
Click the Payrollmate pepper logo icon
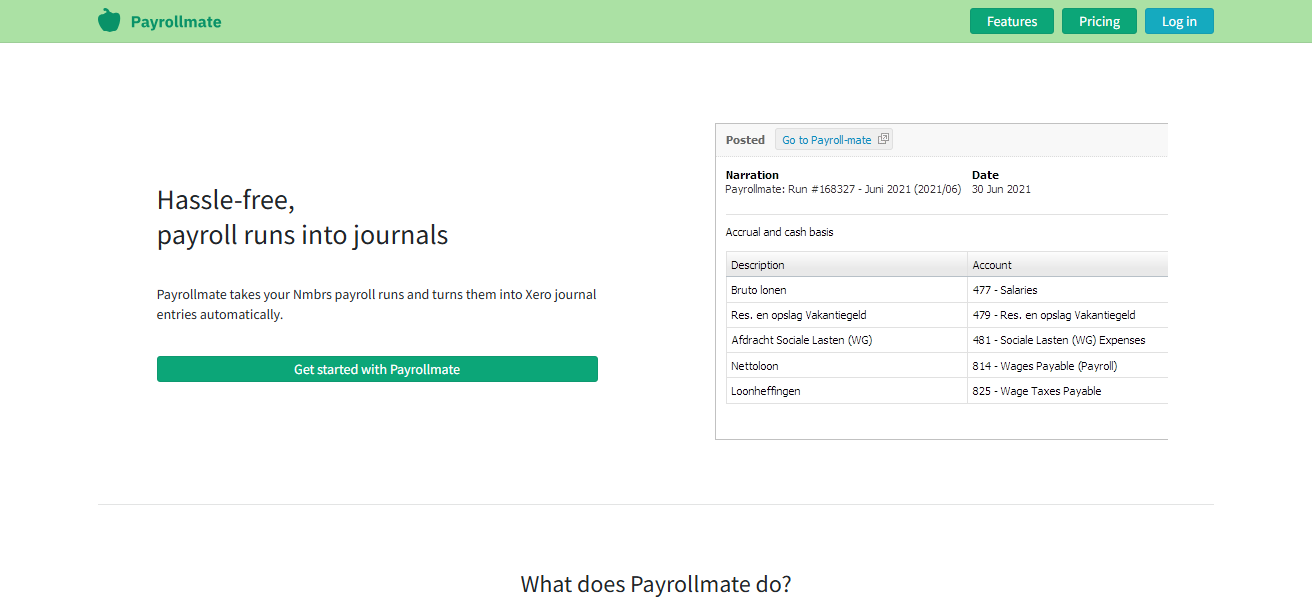click(x=108, y=19)
